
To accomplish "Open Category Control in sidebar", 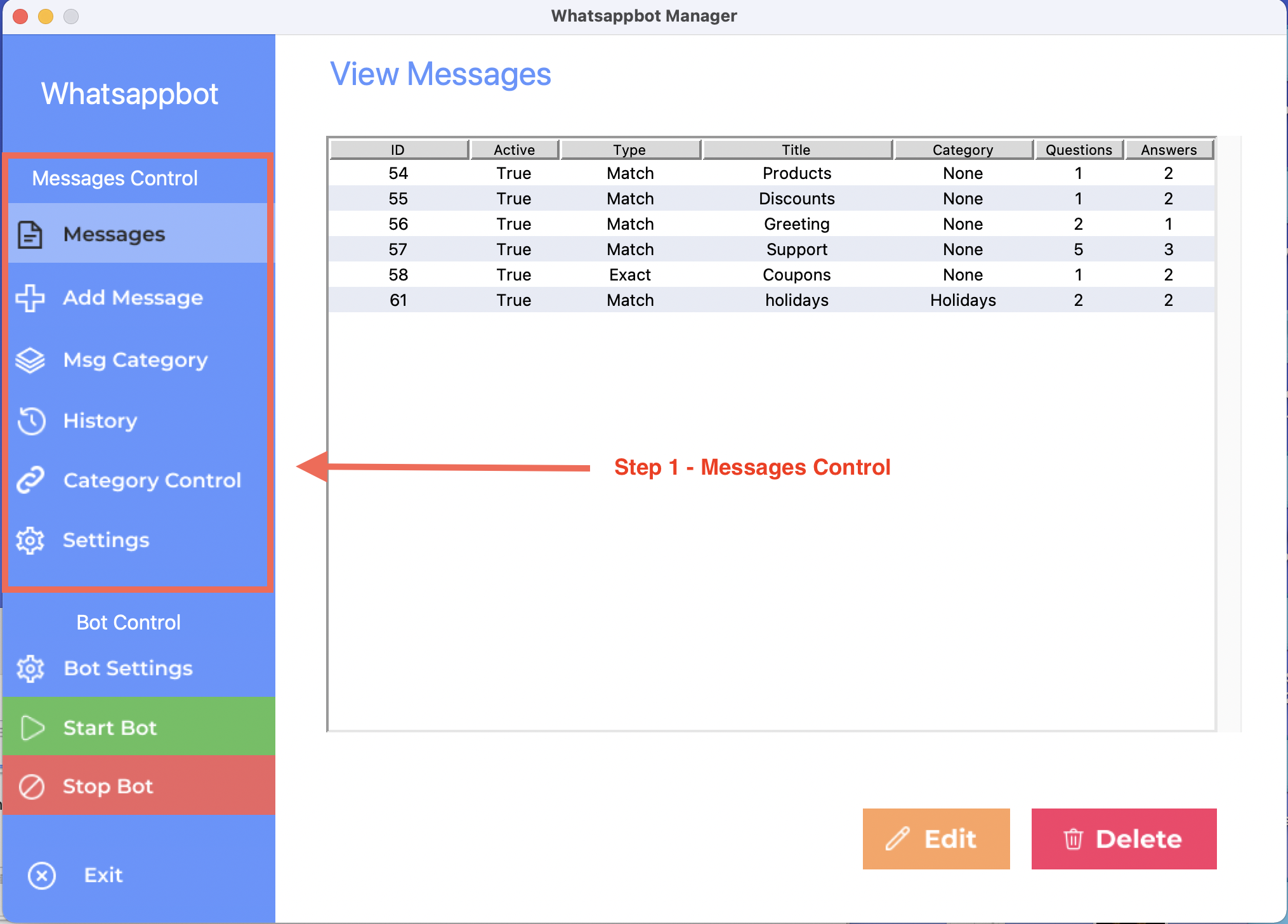I will [x=138, y=480].
